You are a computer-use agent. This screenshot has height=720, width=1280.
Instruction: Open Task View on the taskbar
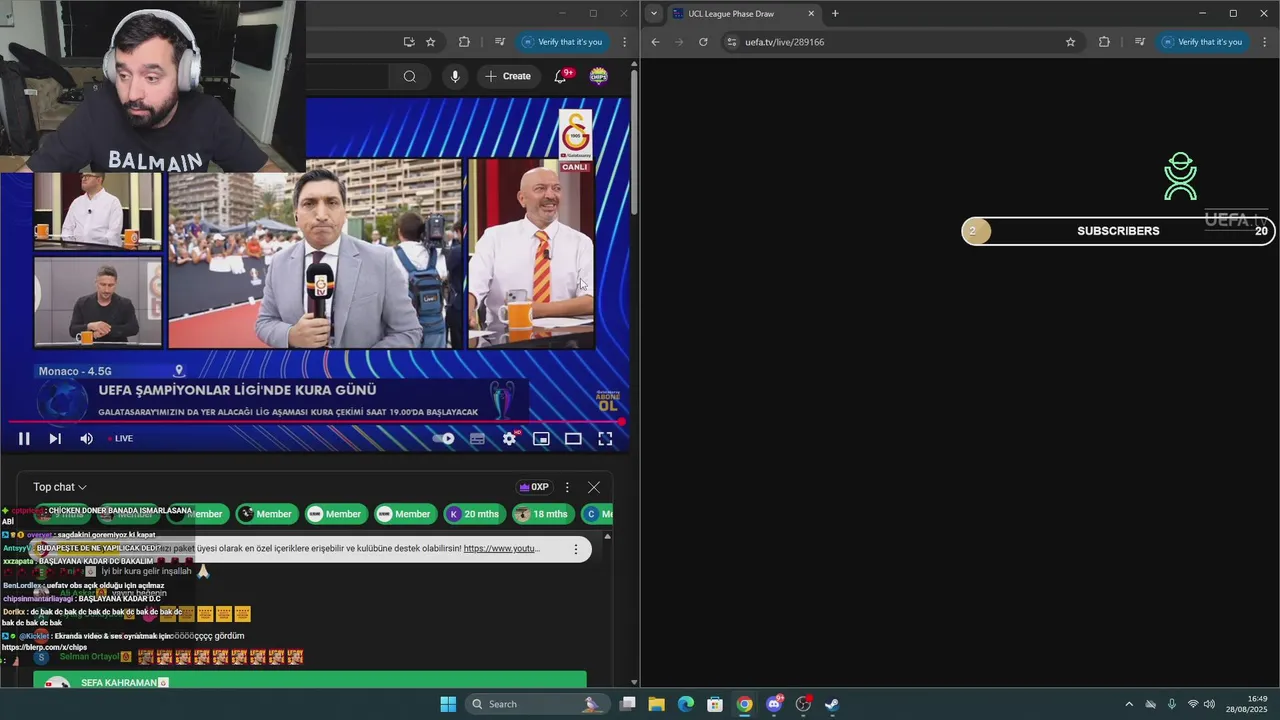point(628,704)
